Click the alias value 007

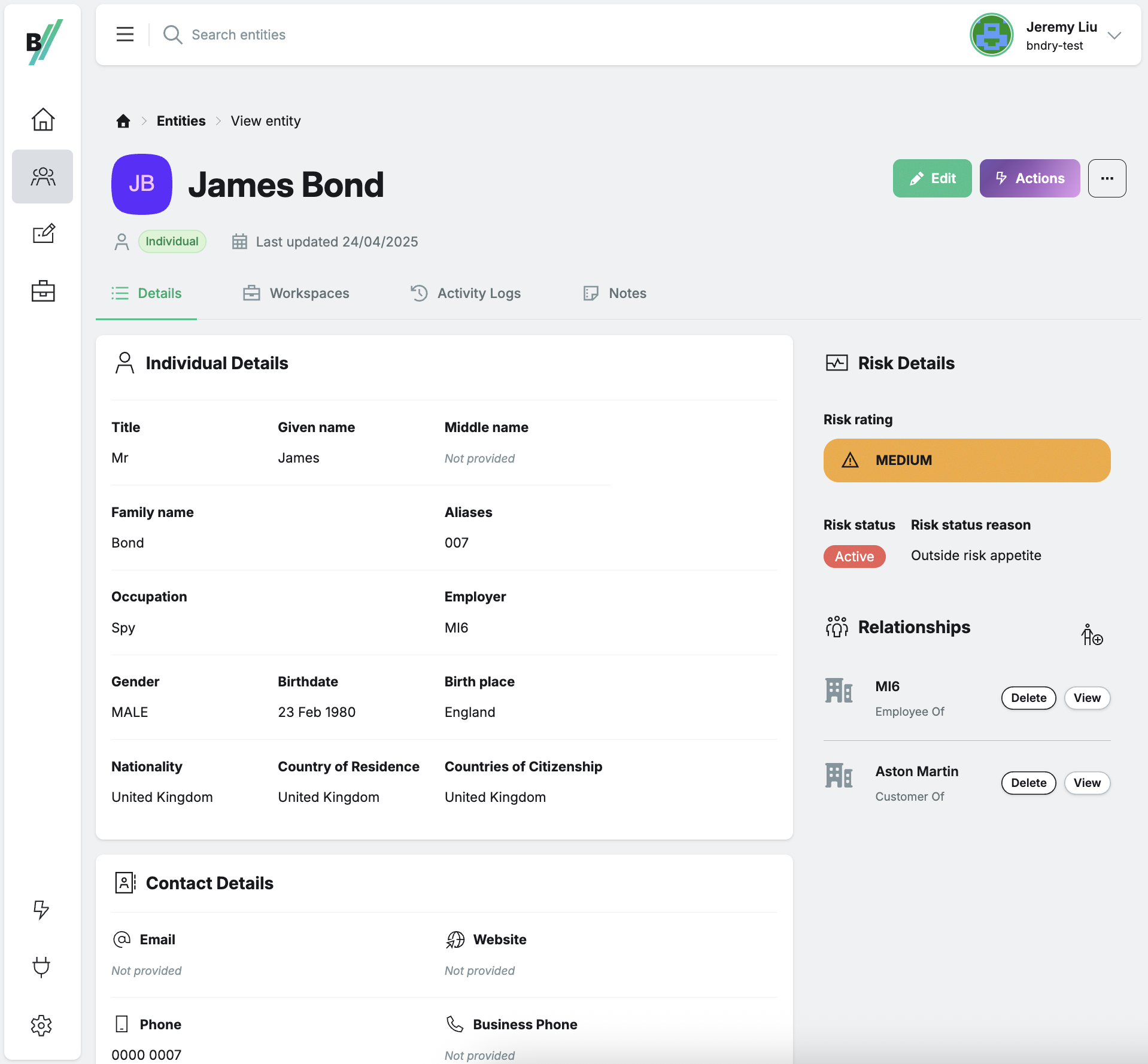(x=456, y=543)
